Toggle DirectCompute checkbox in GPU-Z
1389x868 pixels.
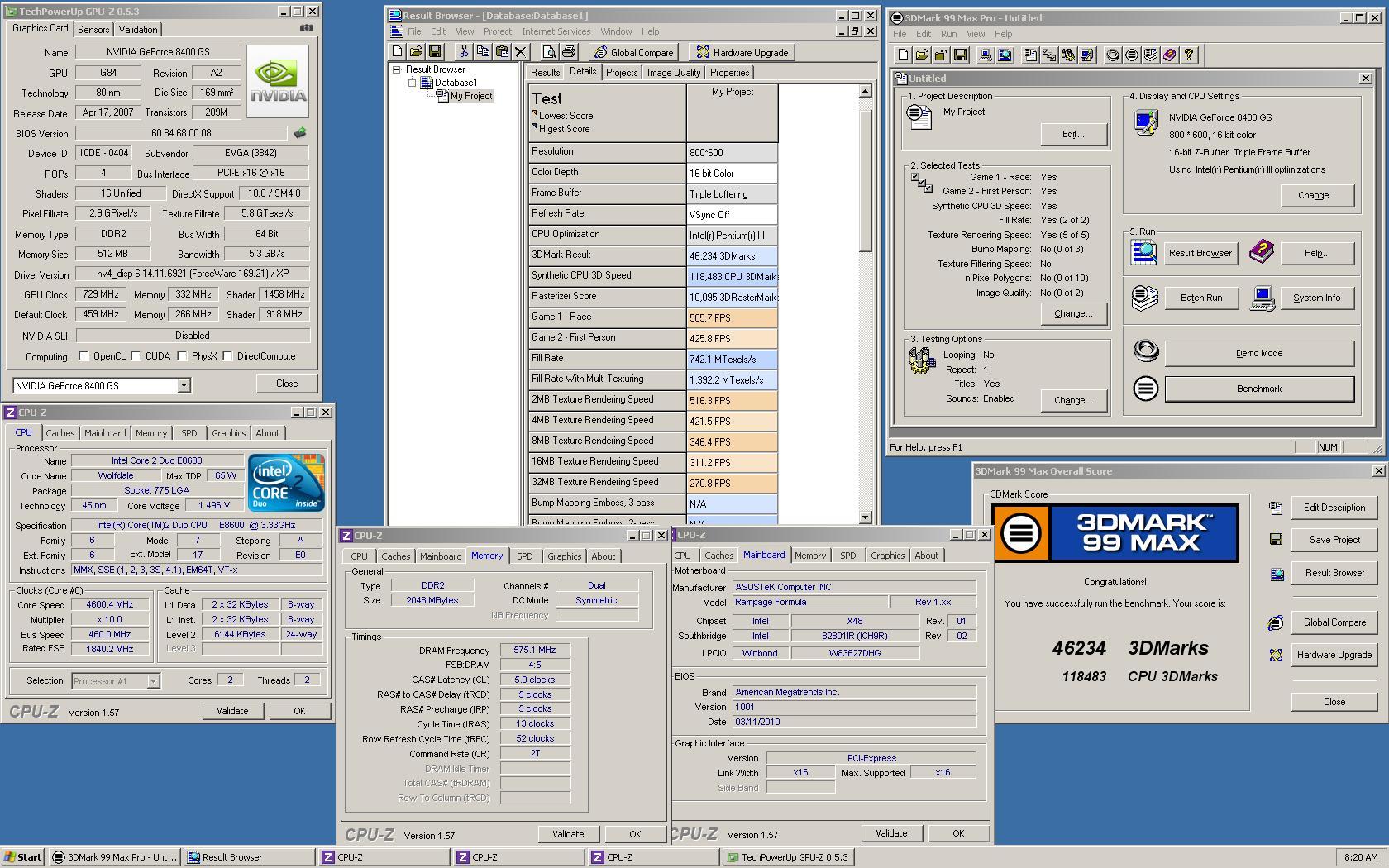pyautogui.click(x=227, y=356)
